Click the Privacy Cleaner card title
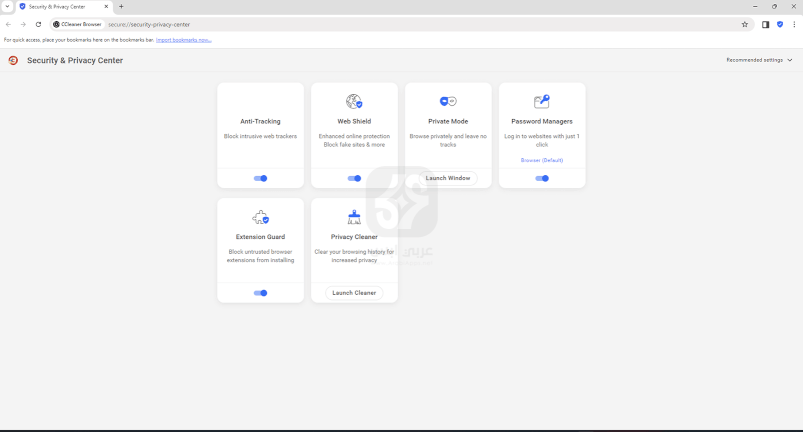803x432 pixels. click(354, 236)
